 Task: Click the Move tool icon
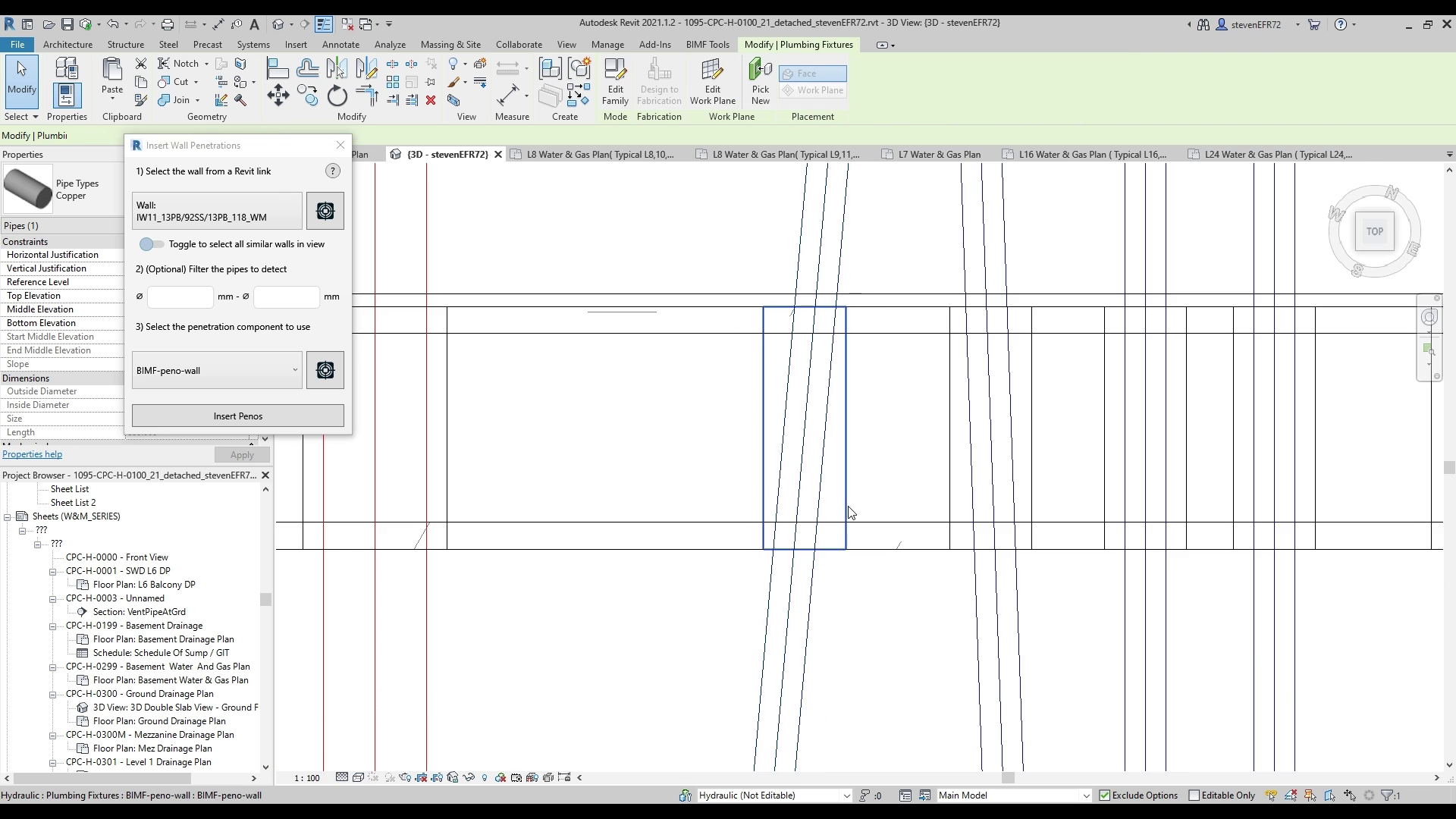[278, 96]
